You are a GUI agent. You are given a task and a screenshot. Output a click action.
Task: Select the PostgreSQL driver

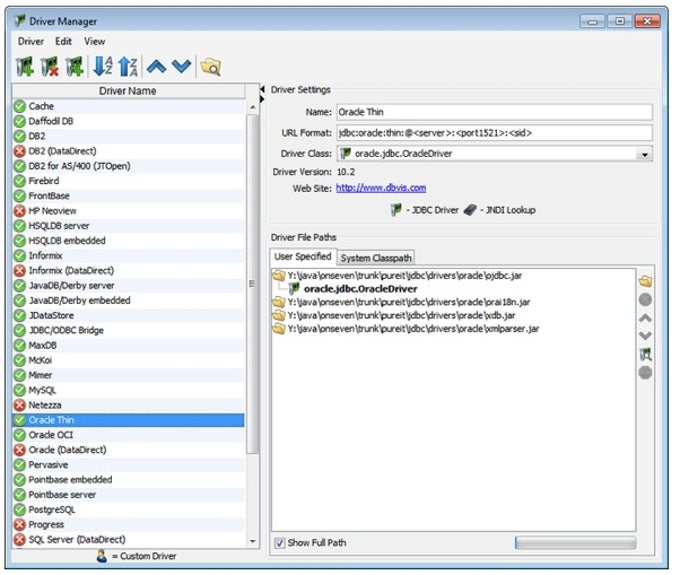(x=128, y=510)
